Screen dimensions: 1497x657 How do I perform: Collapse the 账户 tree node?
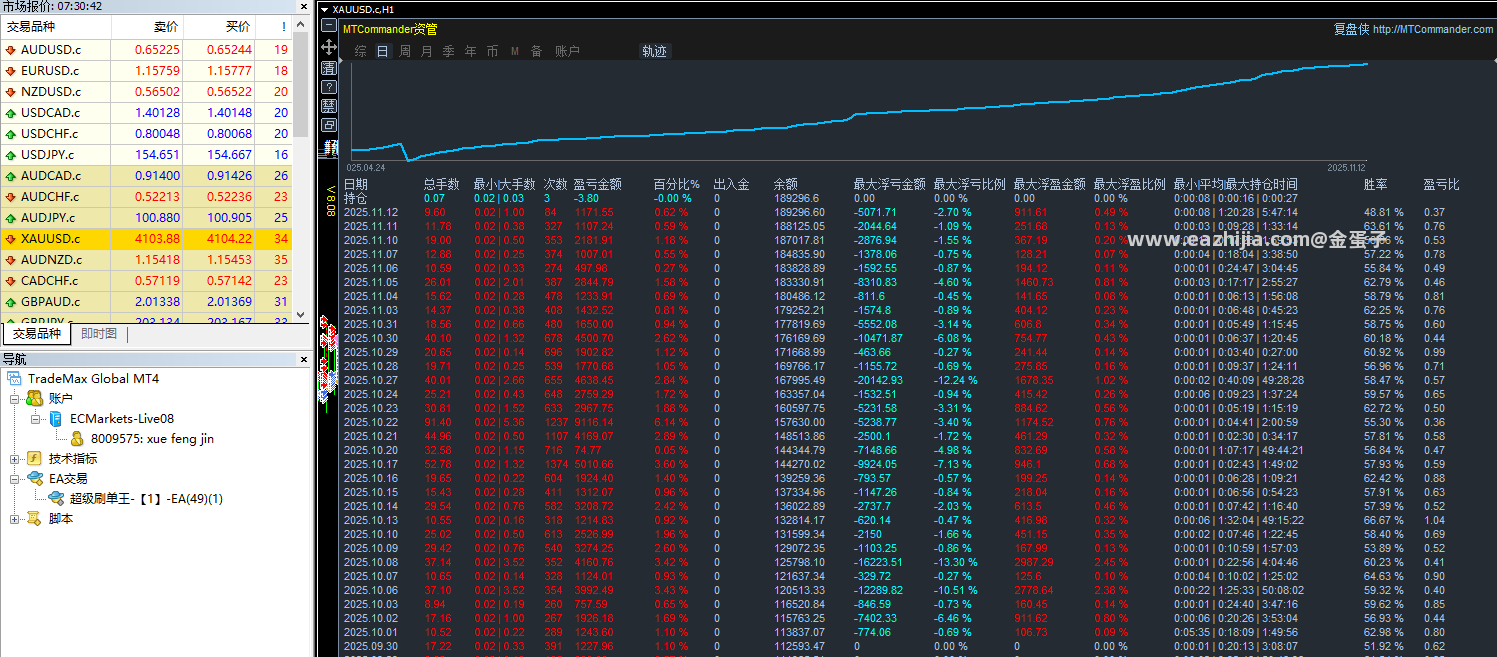[x=15, y=399]
